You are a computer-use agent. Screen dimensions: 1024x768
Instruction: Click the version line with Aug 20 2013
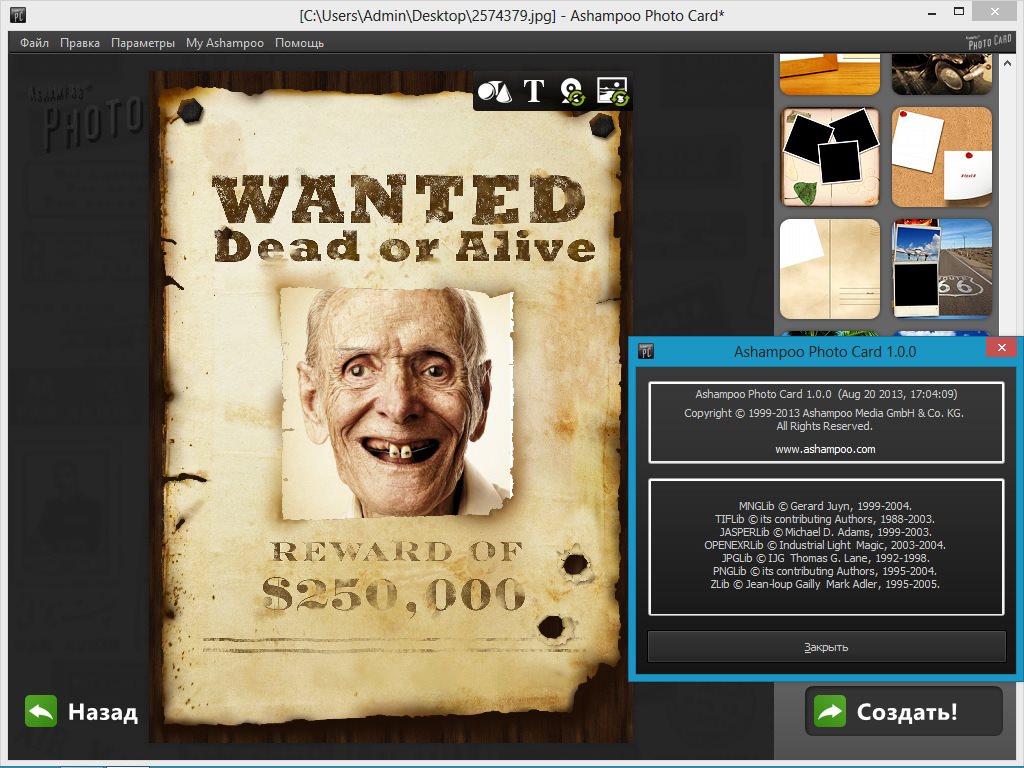point(826,394)
